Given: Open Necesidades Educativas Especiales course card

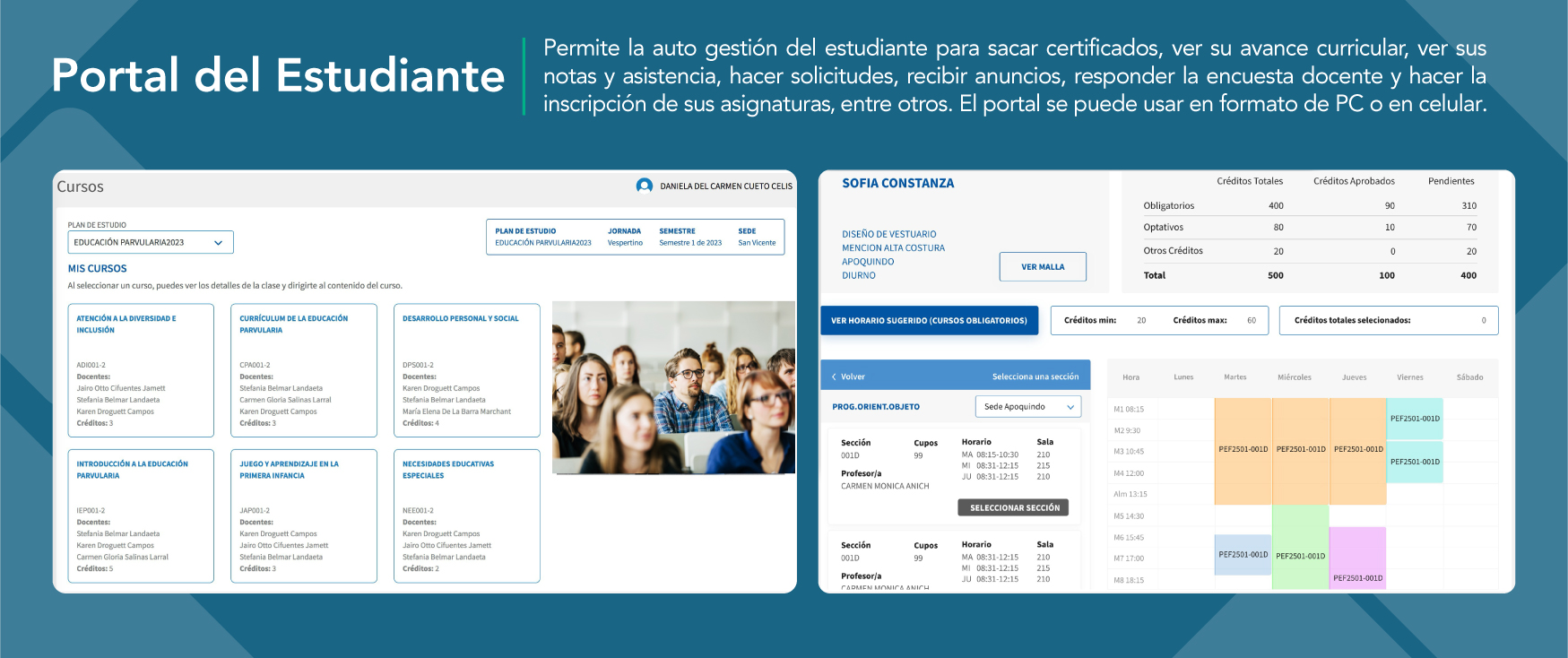Looking at the screenshot, I should tap(466, 515).
